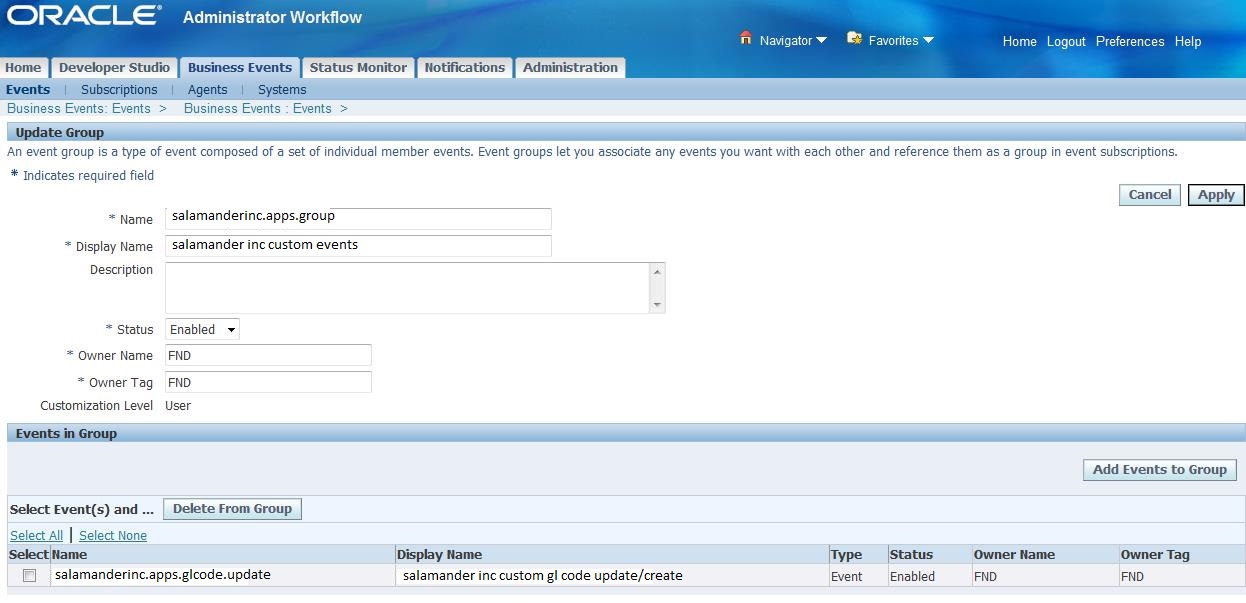Select the Business Events tab
The width and height of the screenshot is (1246, 603).
[x=240, y=67]
